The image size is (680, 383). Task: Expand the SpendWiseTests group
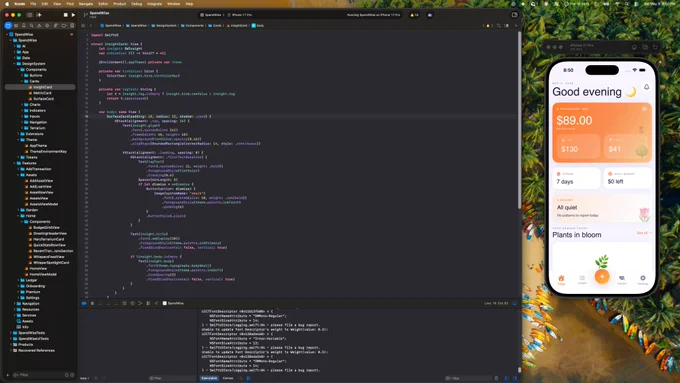point(10,333)
